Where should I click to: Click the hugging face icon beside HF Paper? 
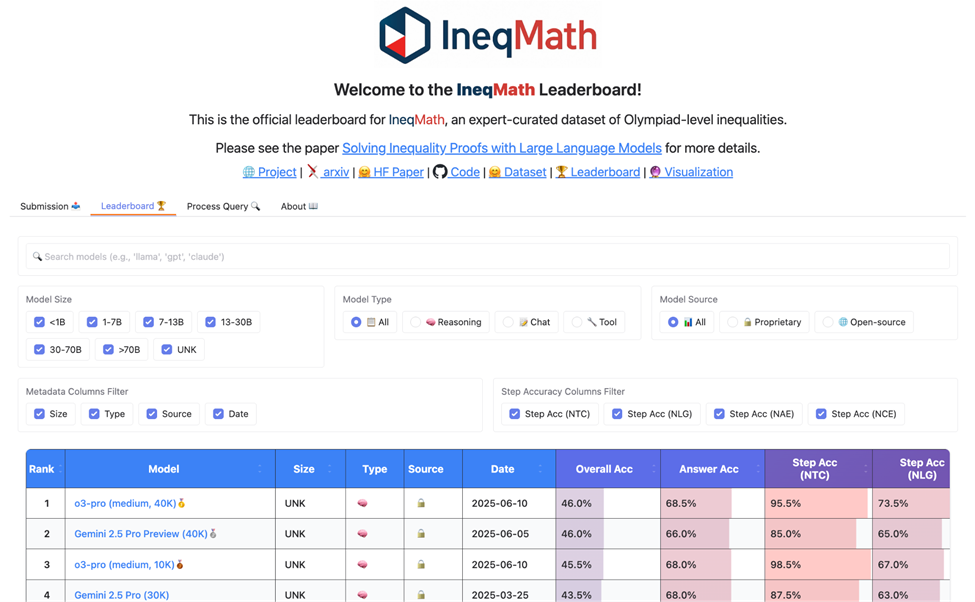pos(364,172)
